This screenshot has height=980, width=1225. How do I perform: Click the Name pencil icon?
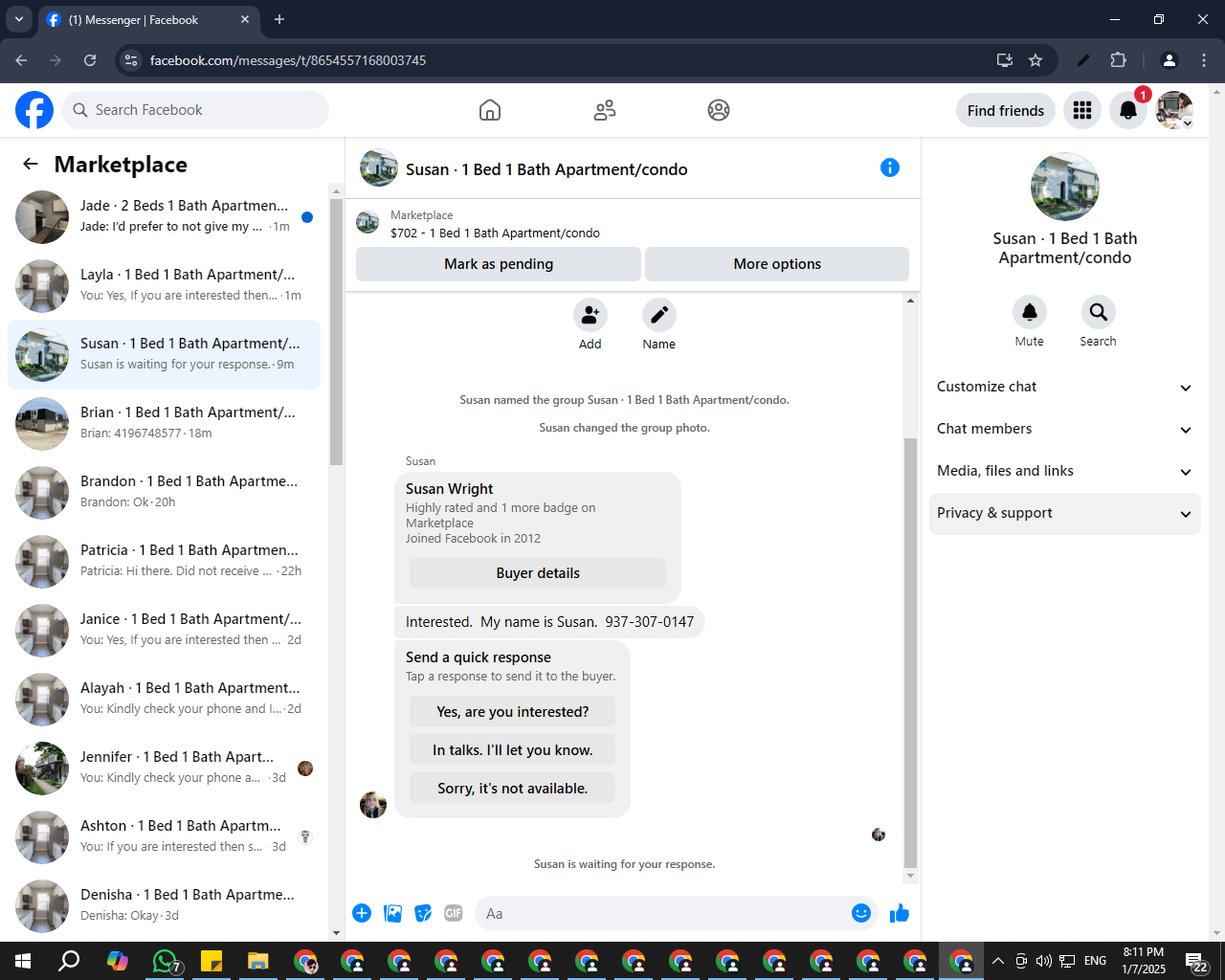[659, 315]
